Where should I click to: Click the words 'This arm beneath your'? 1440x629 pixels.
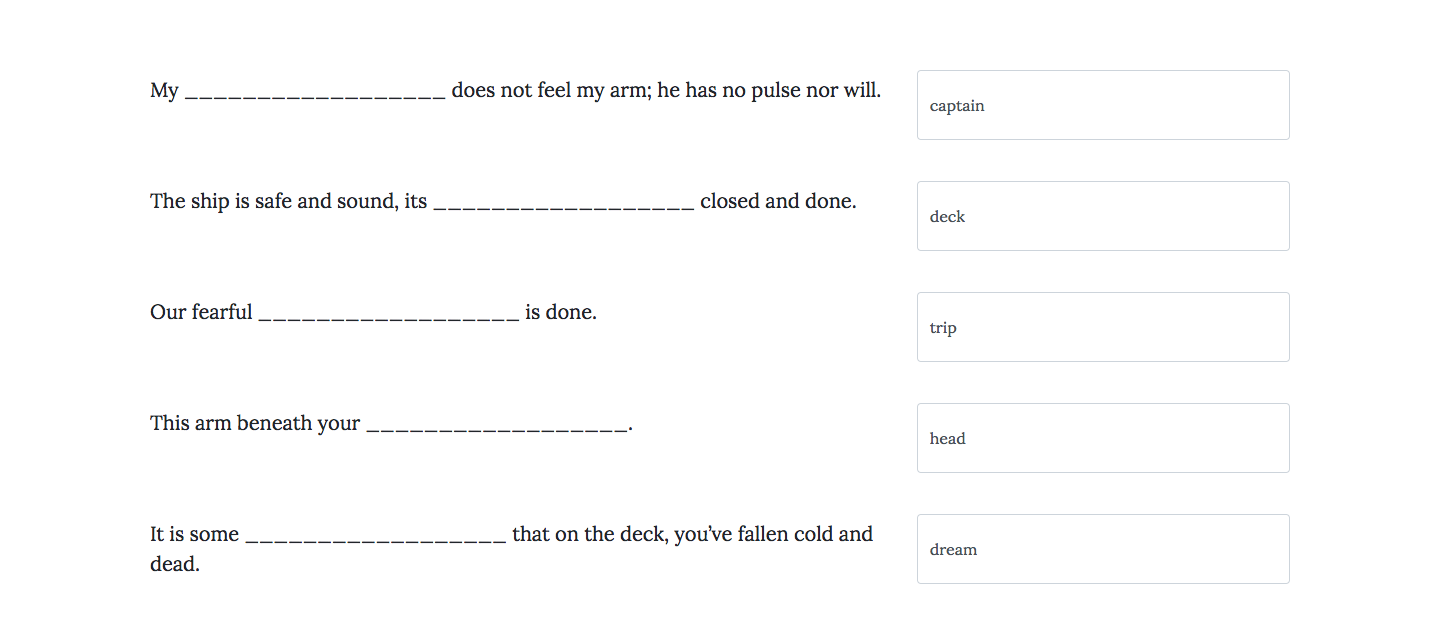tap(255, 423)
